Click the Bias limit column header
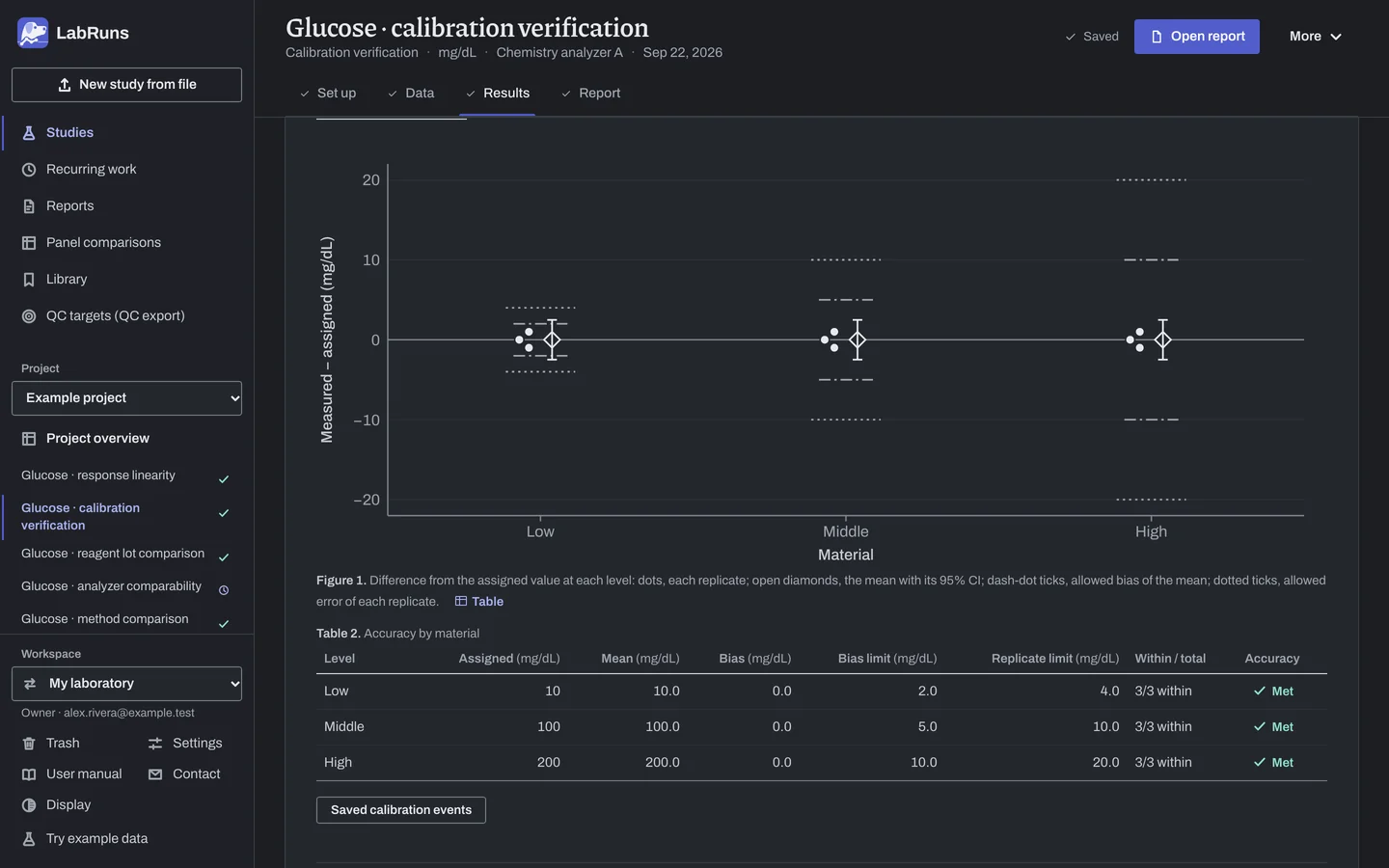This screenshot has width=1389, height=868. coord(887,659)
